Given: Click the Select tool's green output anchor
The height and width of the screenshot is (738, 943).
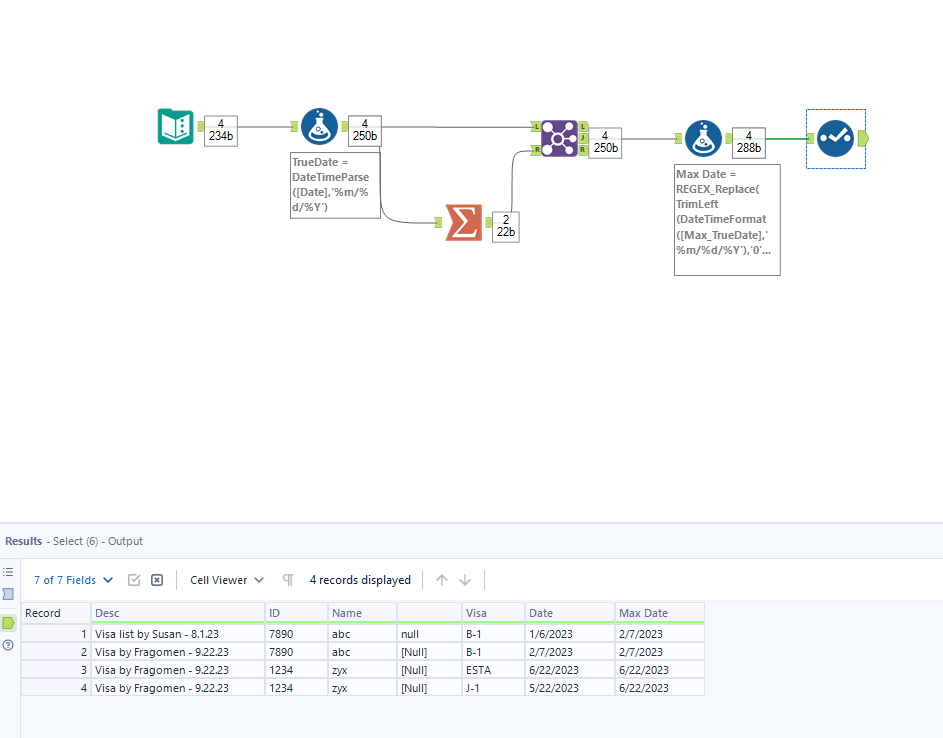Looking at the screenshot, I should [x=863, y=138].
